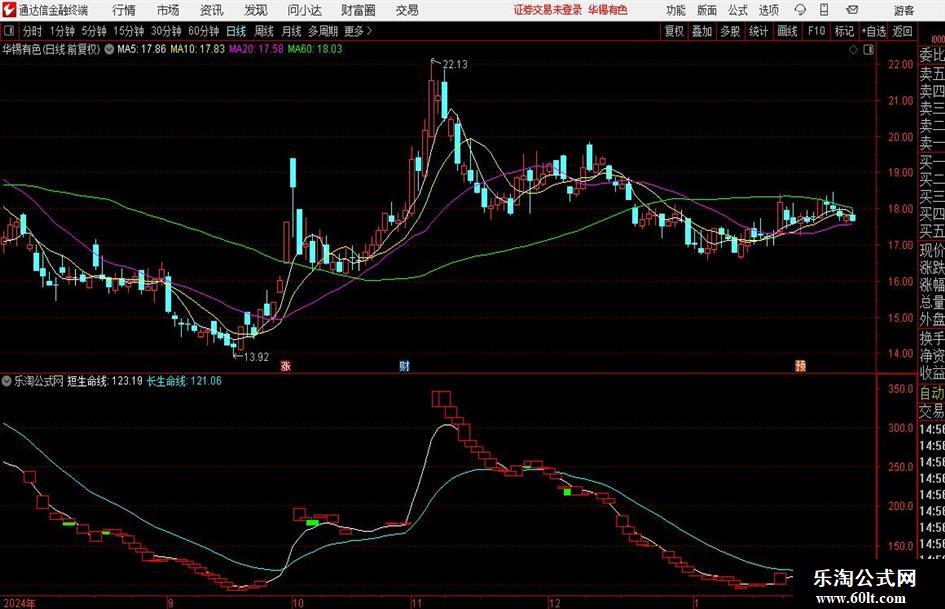945x609 pixels.
Task: Click the Tongdaxin red logo icon
Action: point(9,10)
